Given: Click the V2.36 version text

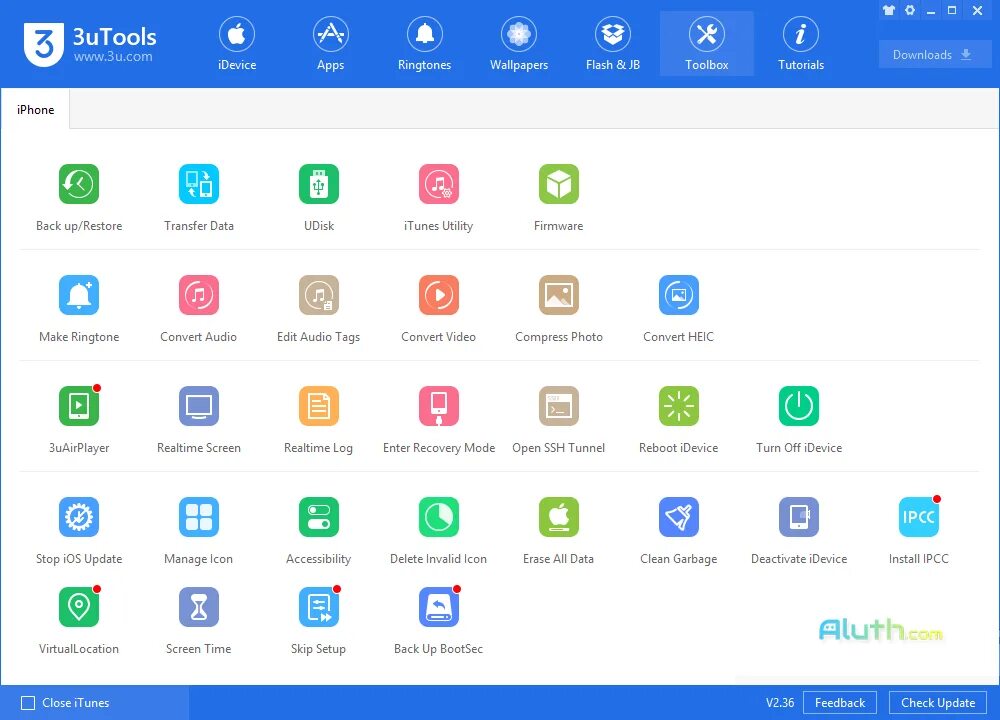Looking at the screenshot, I should (780, 703).
